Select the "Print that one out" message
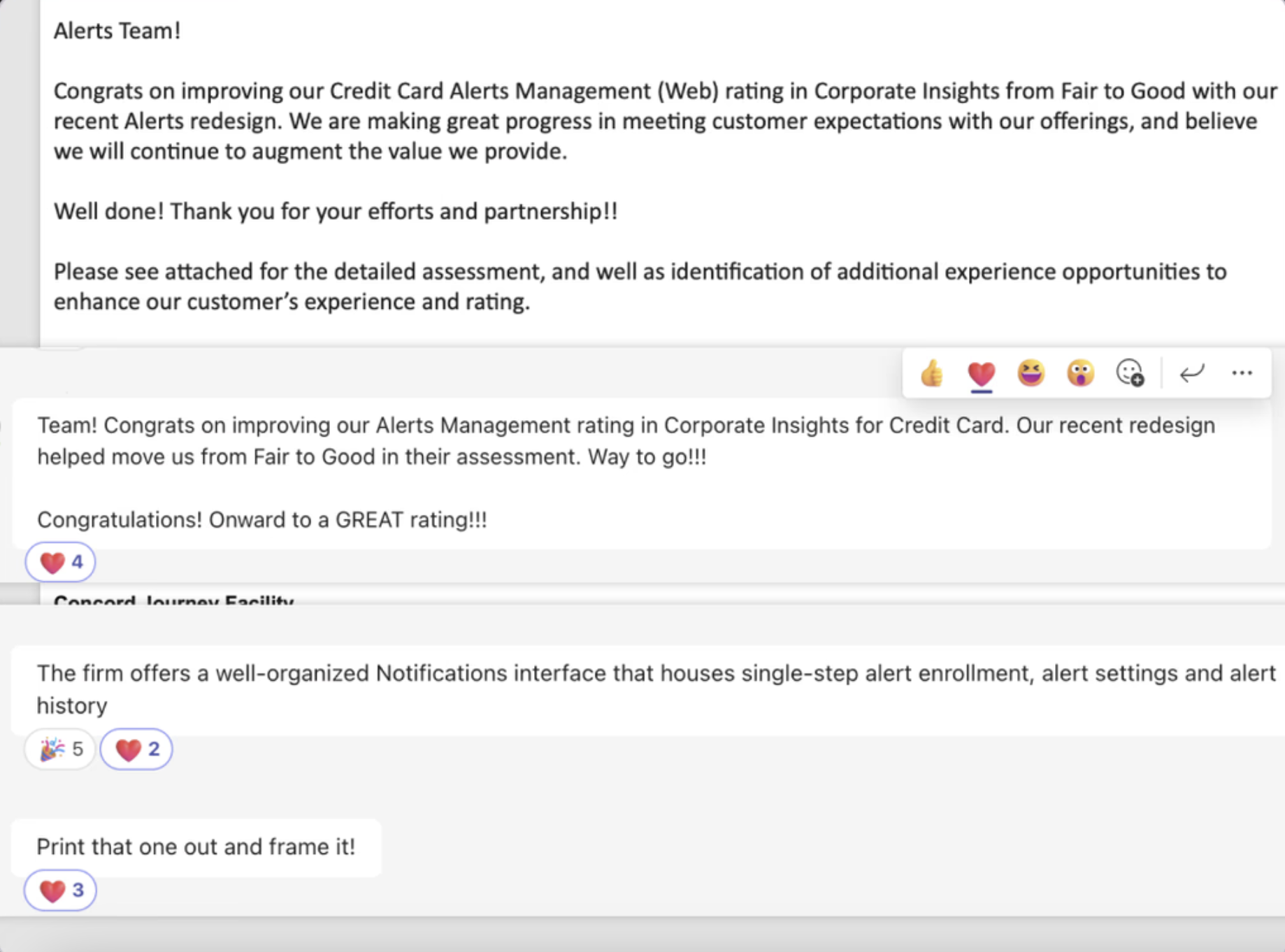Screen dimensions: 1285x952 point(196,847)
